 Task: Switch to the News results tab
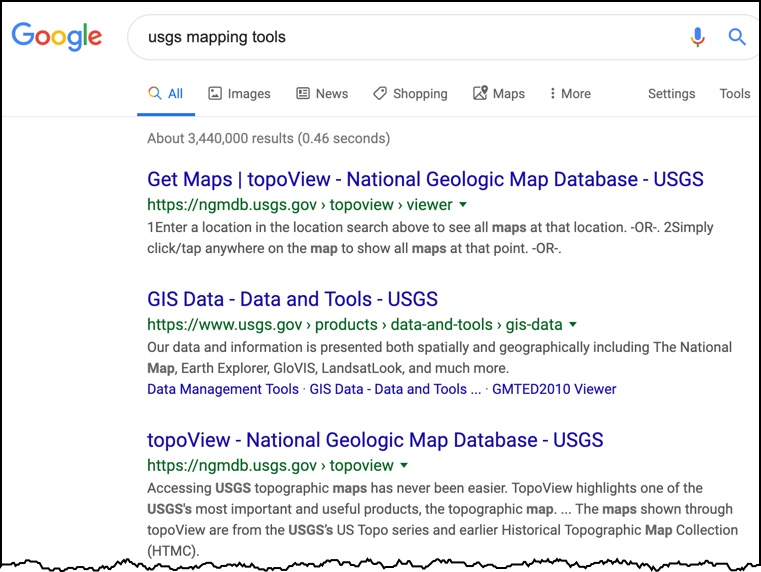(x=322, y=93)
